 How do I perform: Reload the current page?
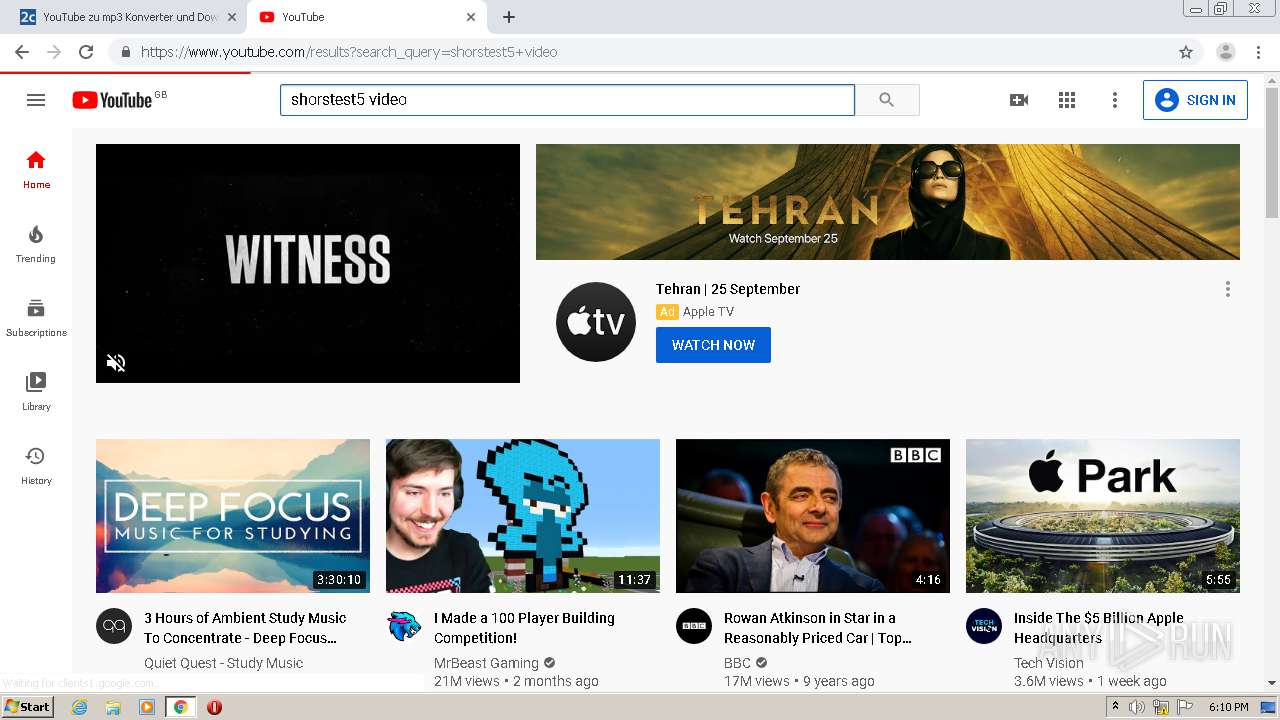point(86,52)
